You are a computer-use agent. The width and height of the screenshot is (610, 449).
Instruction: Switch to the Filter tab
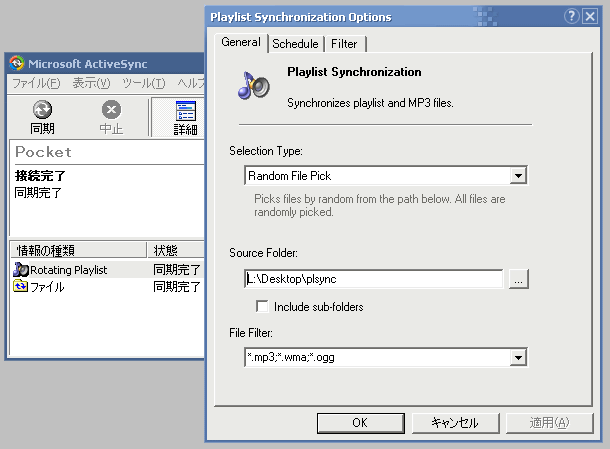tap(344, 44)
